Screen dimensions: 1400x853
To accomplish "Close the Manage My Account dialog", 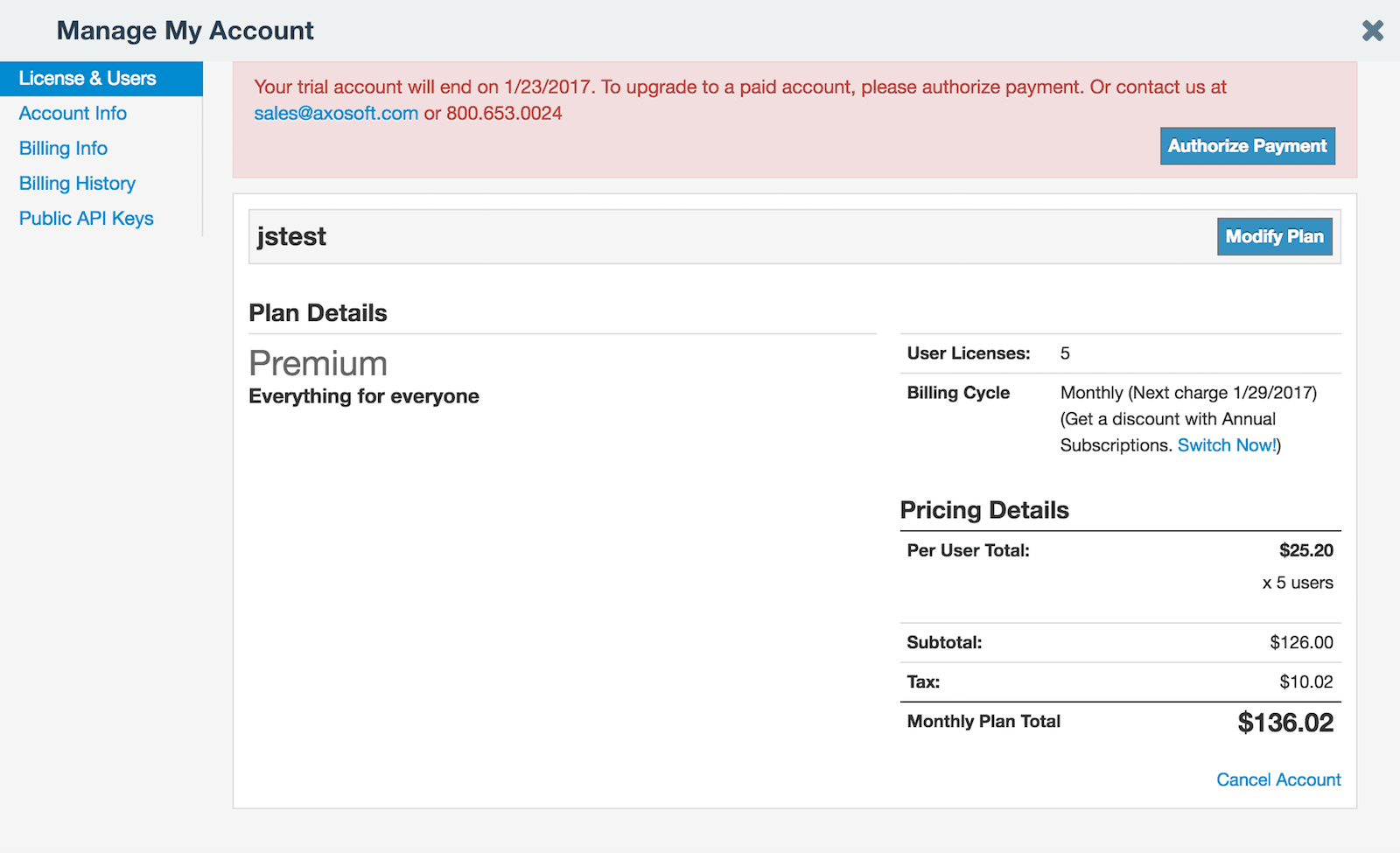I will 1373,31.
